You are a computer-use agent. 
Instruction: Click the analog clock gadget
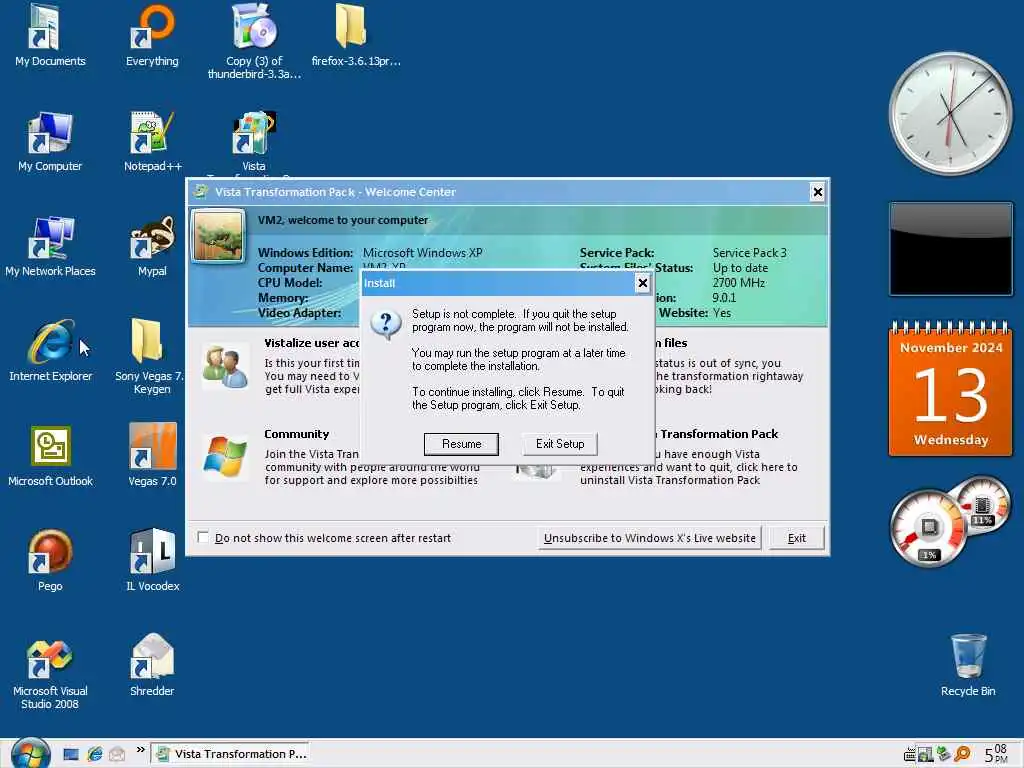click(x=951, y=114)
